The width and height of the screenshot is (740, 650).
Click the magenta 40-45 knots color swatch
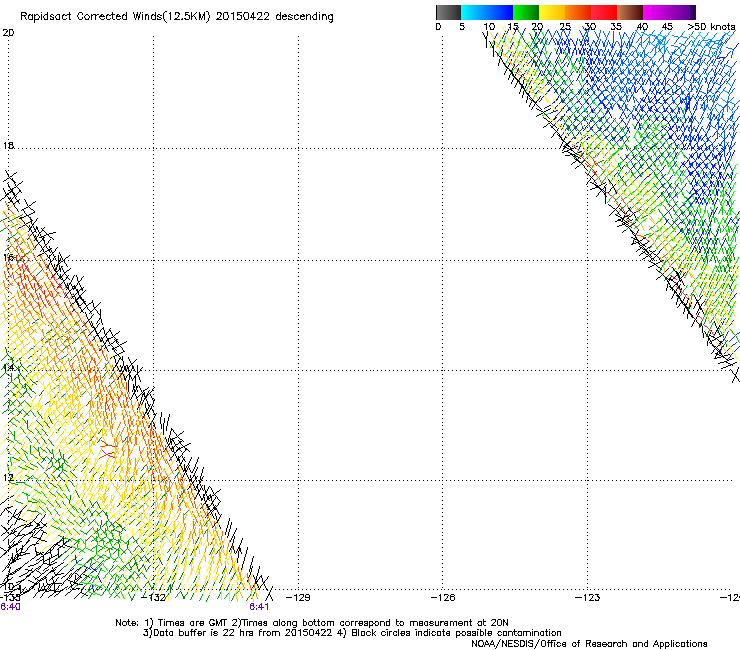coord(656,12)
